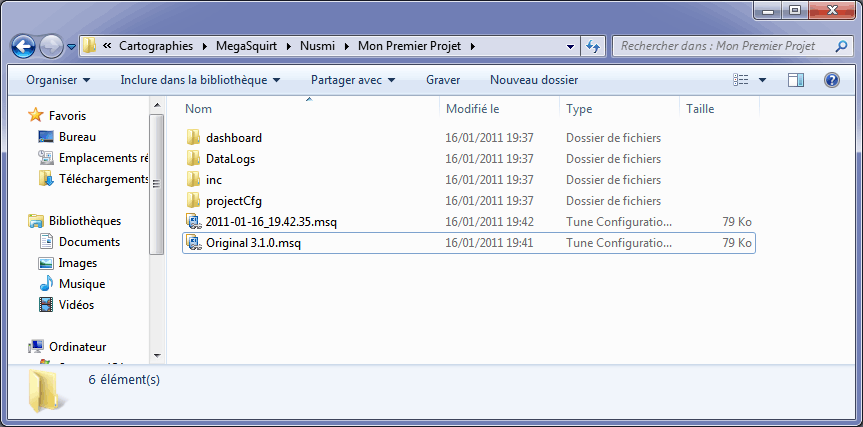This screenshot has height=427, width=863.
Task: Click the Back navigation arrow button
Action: click(24, 46)
